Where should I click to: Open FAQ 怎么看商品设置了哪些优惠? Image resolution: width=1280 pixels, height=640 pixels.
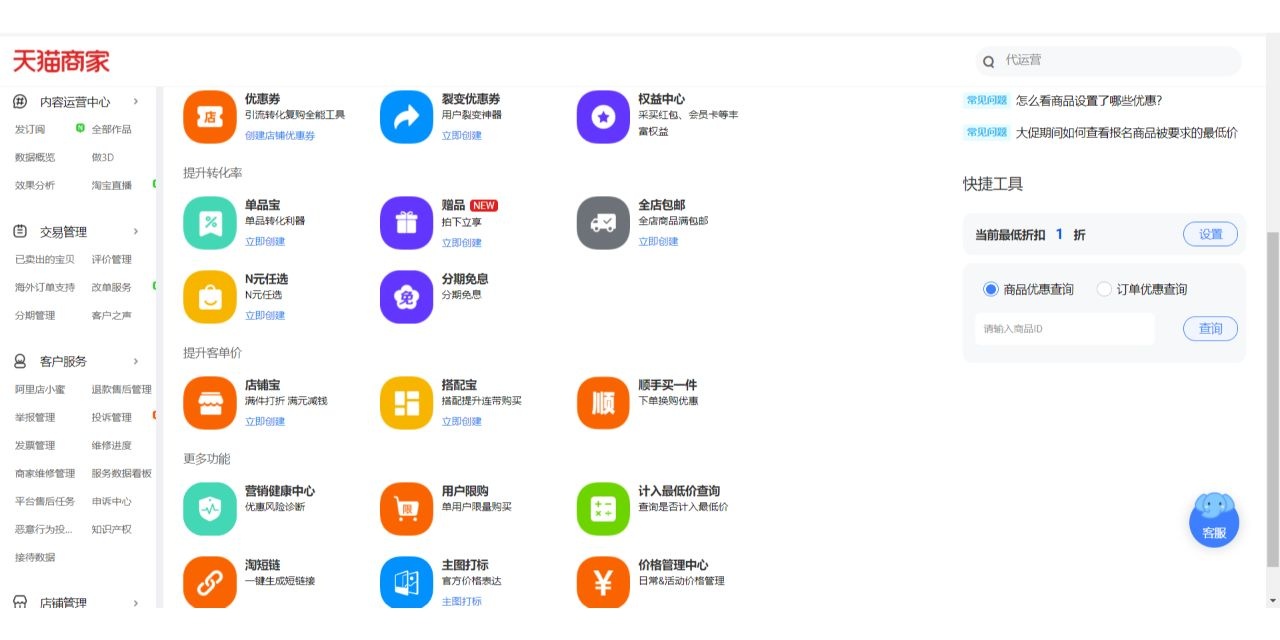click(1089, 100)
